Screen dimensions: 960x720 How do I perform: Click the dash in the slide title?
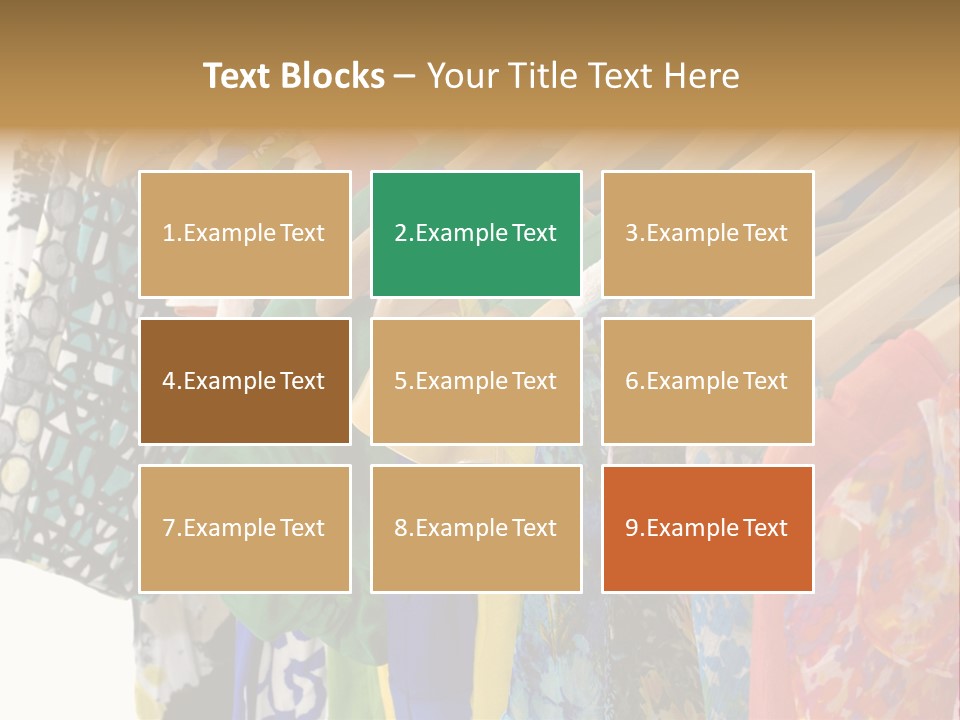tap(406, 76)
